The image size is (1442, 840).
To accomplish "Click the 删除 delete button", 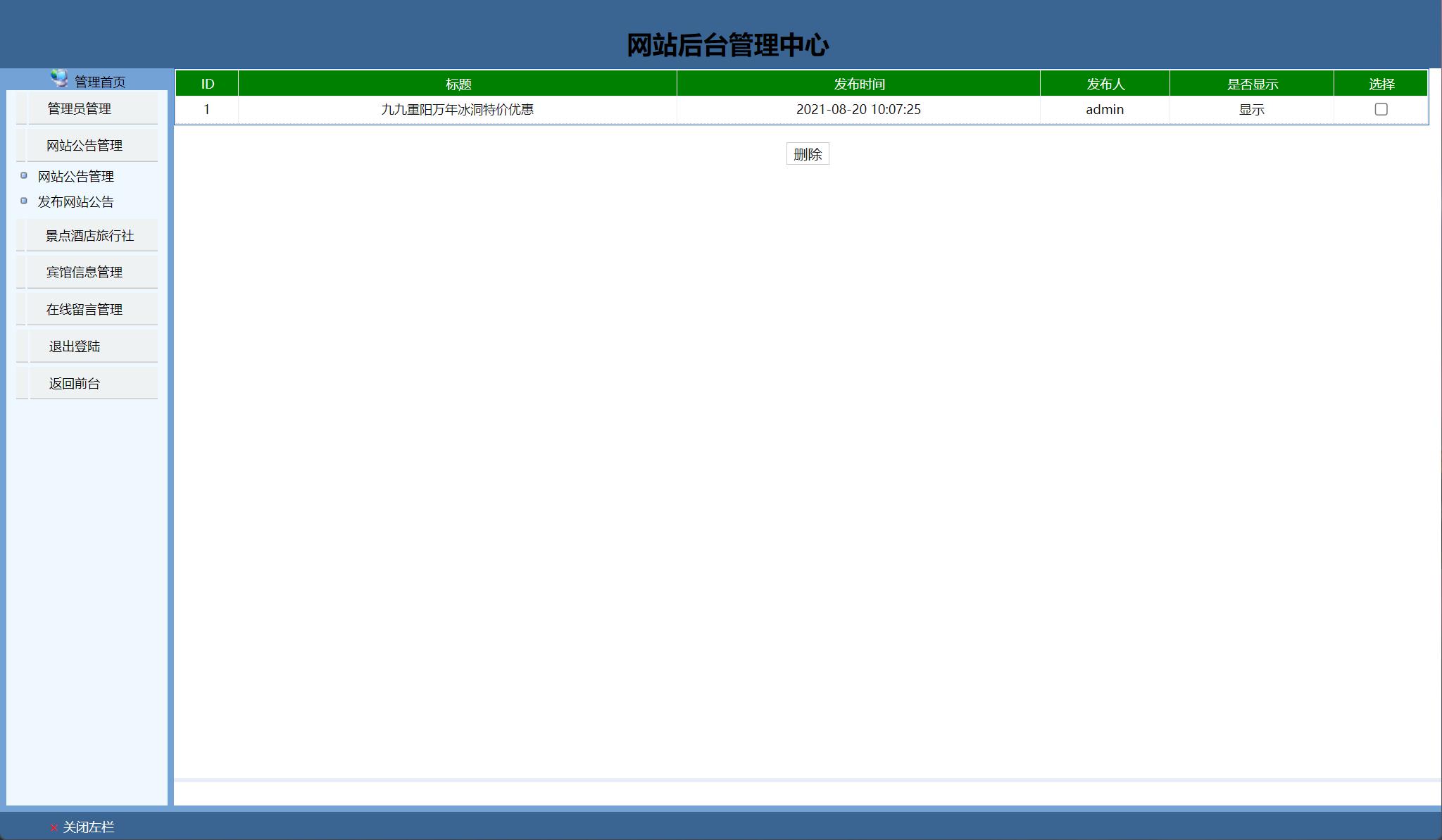I will tap(808, 153).
